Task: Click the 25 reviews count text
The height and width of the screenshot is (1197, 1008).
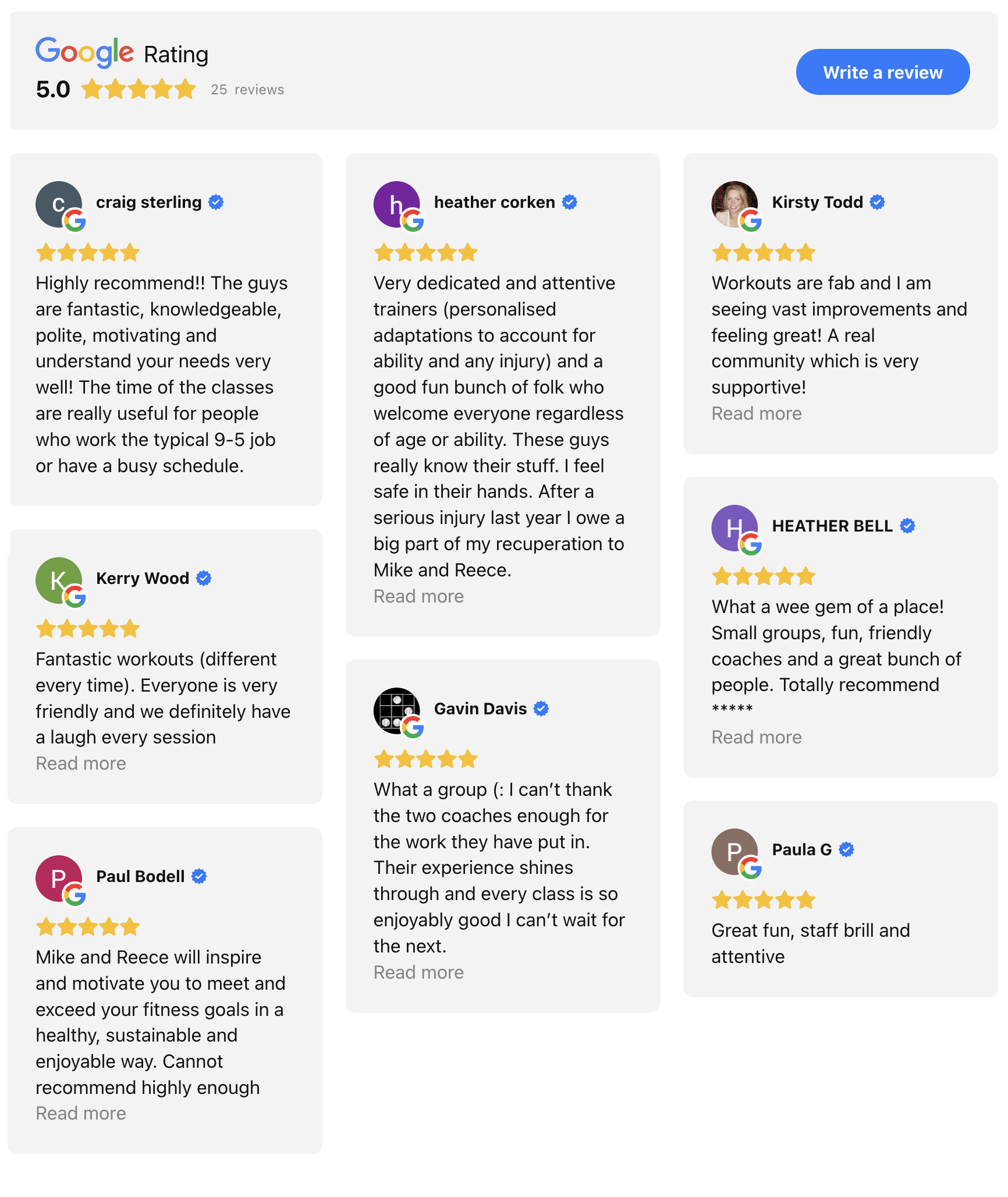Action: point(247,90)
